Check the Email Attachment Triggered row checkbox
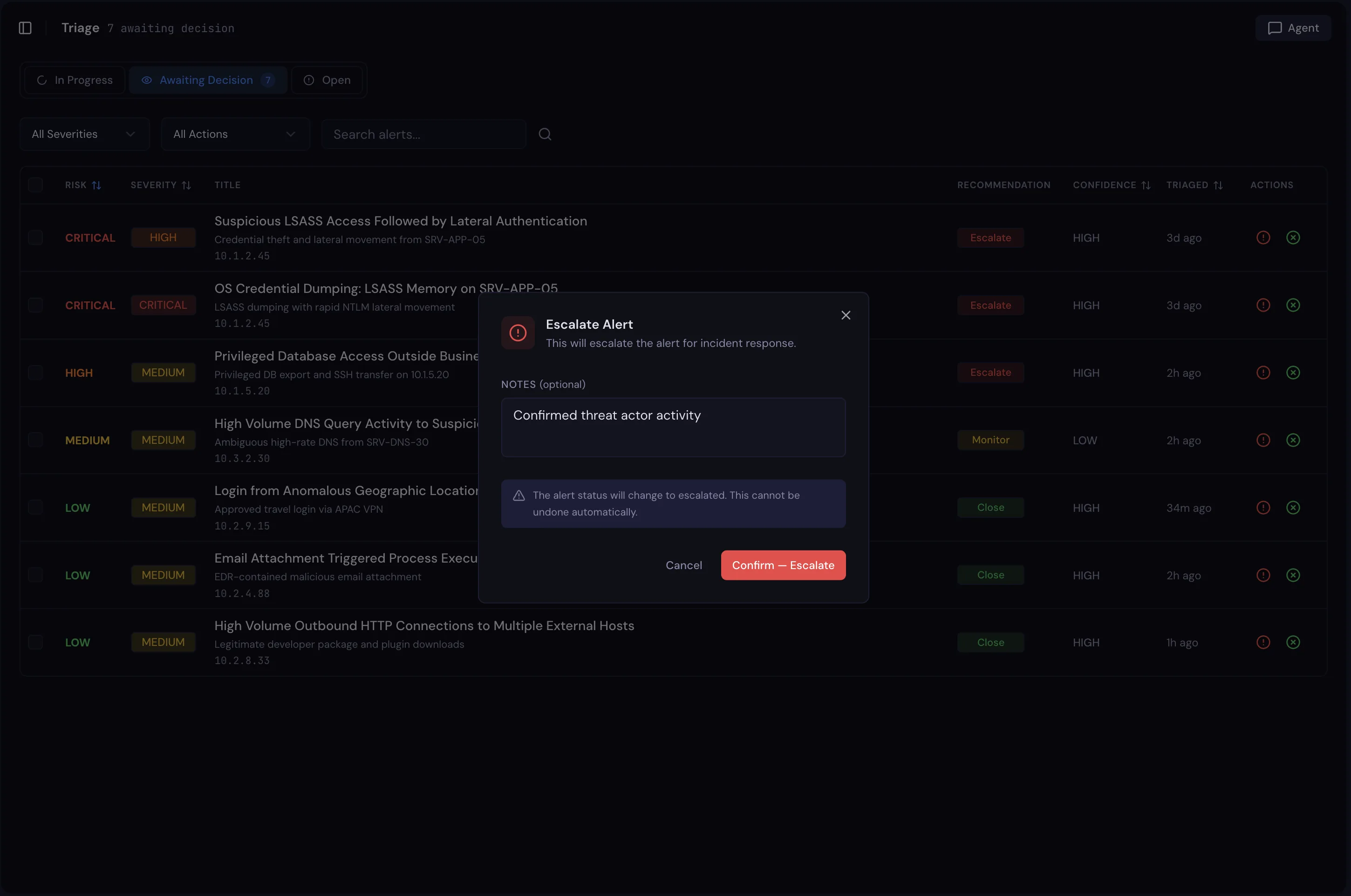This screenshot has height=896, width=1351. [35, 575]
